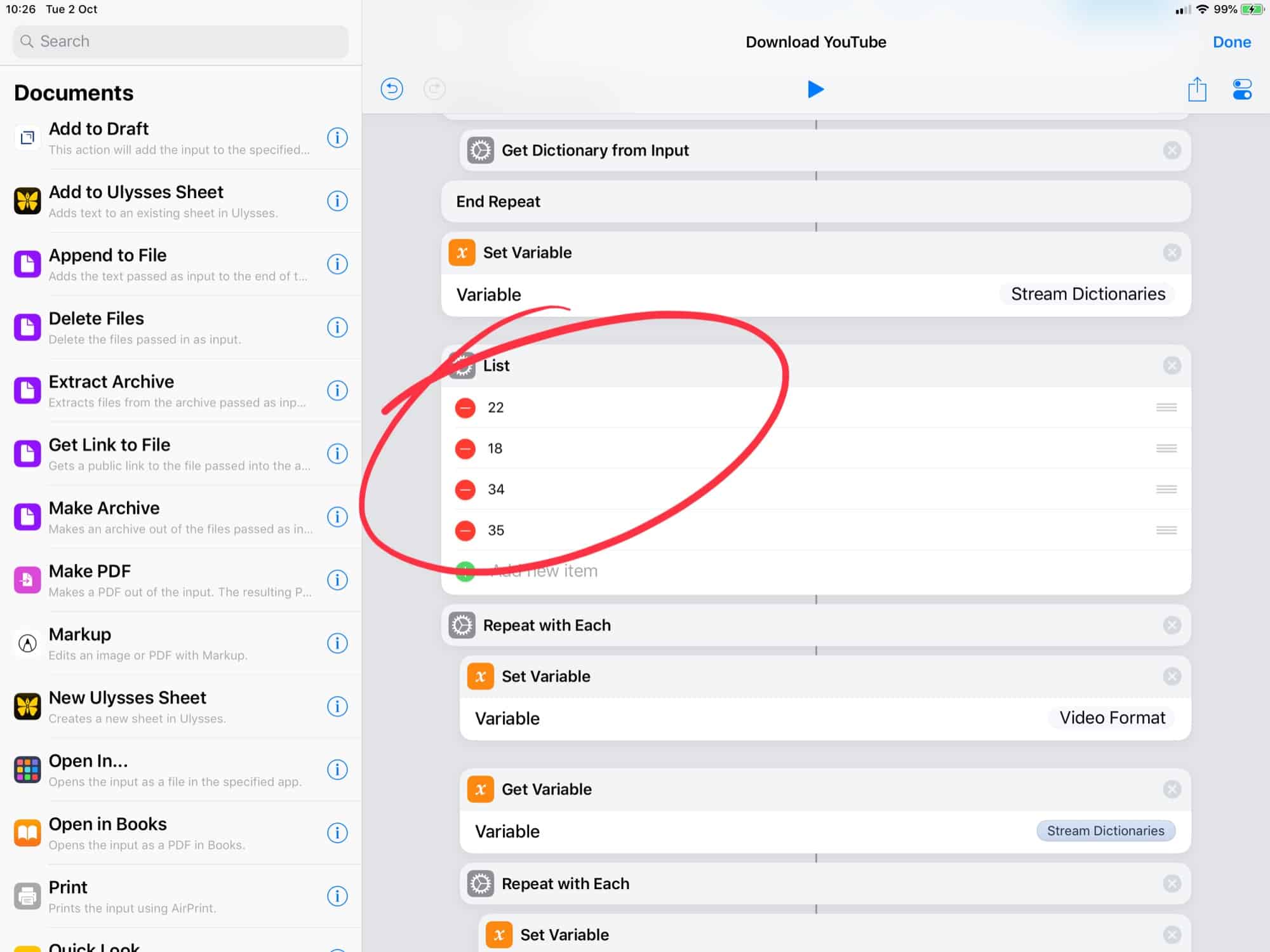This screenshot has width=1270, height=952.
Task: Open shortcut settings toggles icon
Action: click(1241, 89)
